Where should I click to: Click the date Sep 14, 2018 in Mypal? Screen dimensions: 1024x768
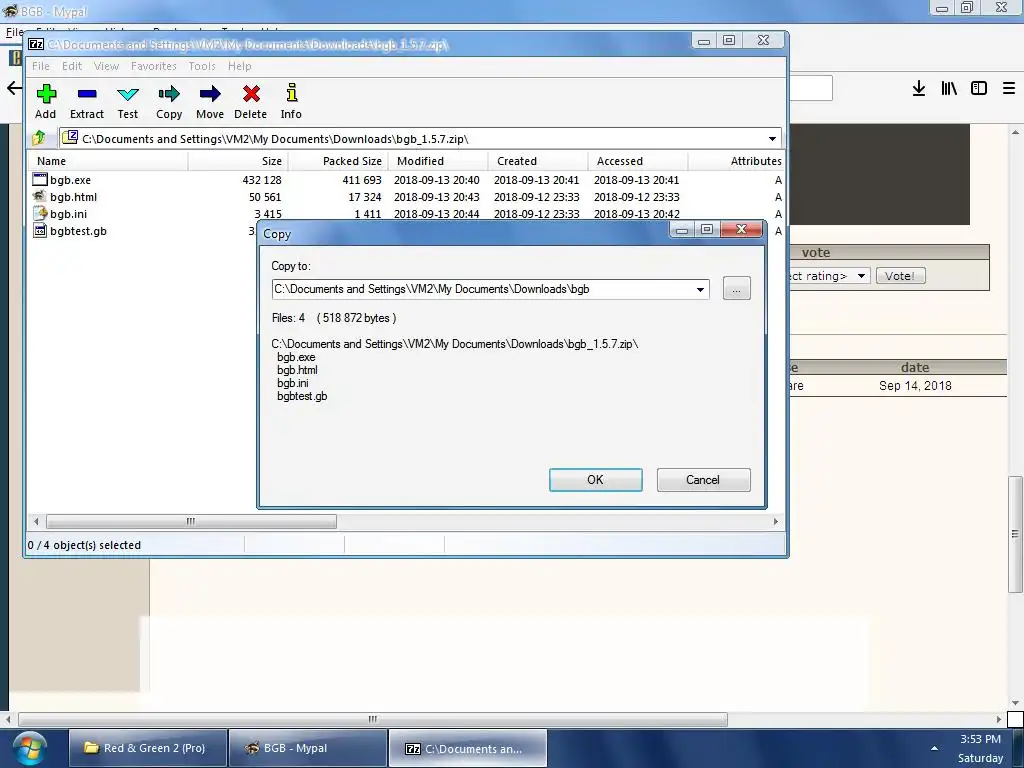point(915,385)
